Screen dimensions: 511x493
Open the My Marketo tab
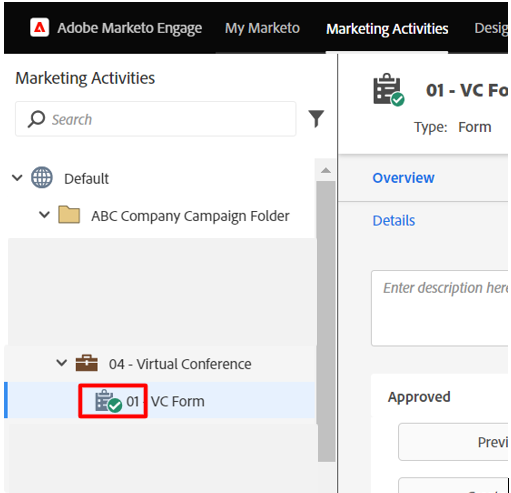click(x=262, y=28)
